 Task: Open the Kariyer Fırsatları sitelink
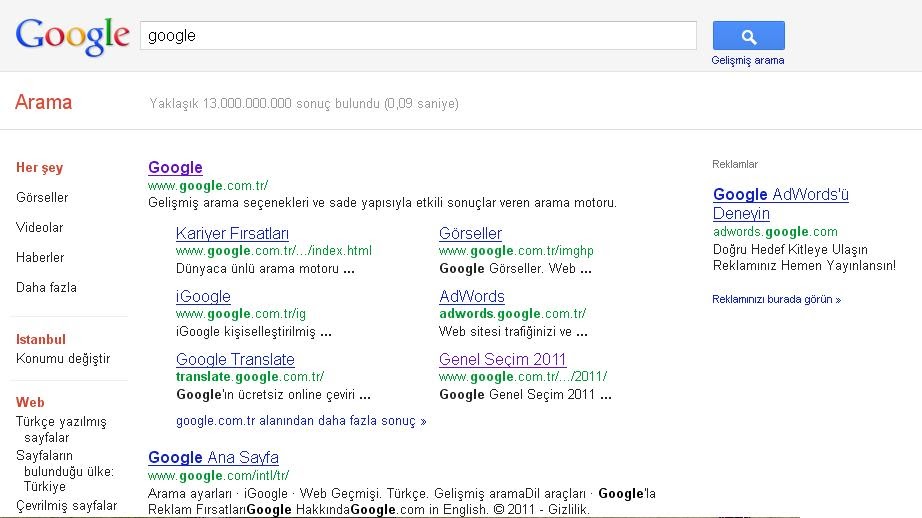(x=232, y=234)
